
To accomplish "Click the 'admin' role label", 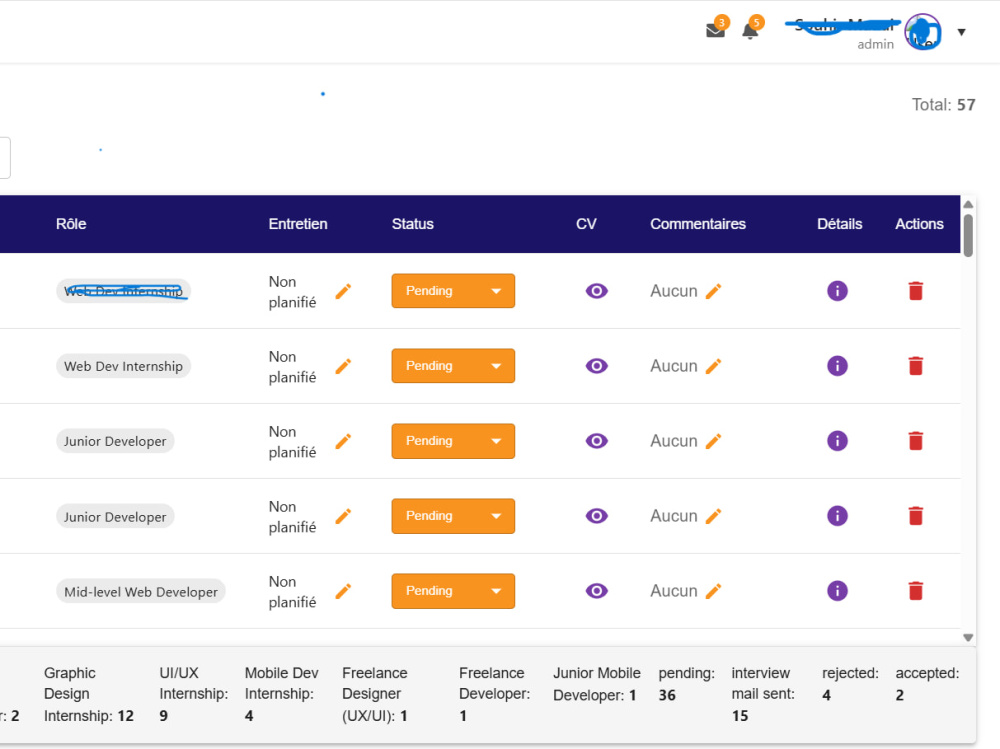I will 875,44.
